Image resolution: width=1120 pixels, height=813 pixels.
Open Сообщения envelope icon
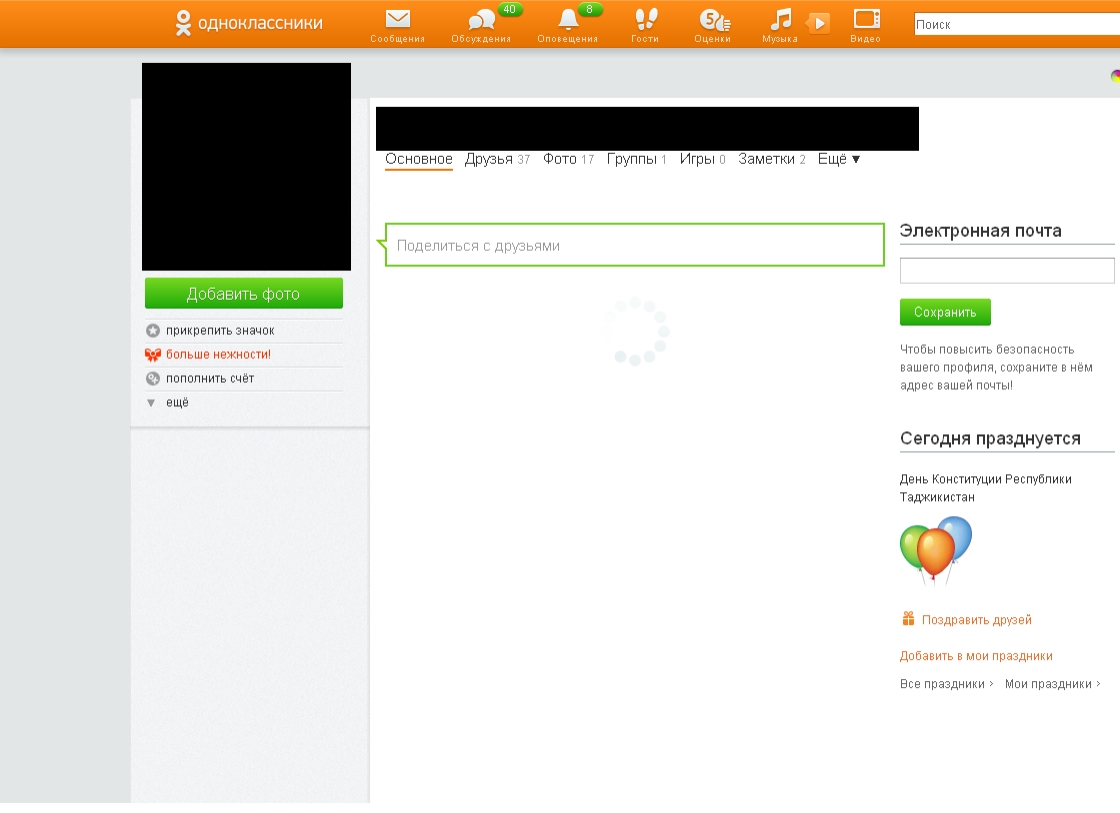coord(397,20)
